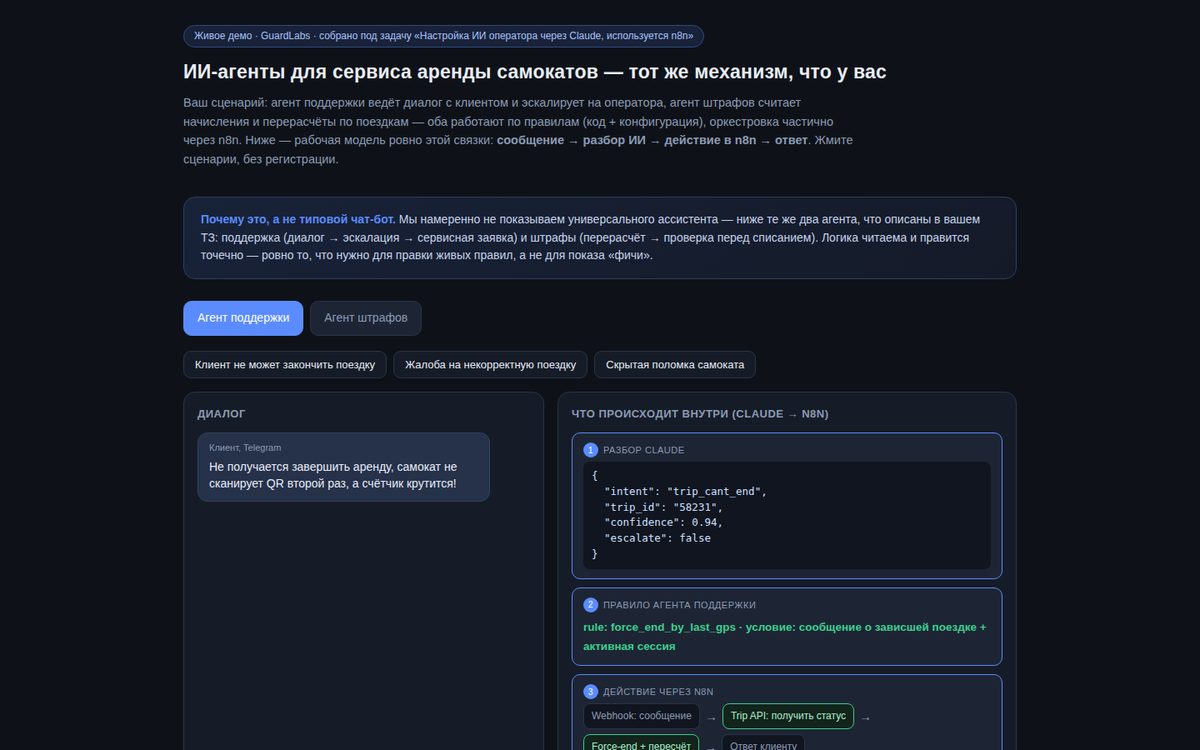Click the Живое демо GuardLabs badge
The height and width of the screenshot is (750, 1200).
(443, 36)
